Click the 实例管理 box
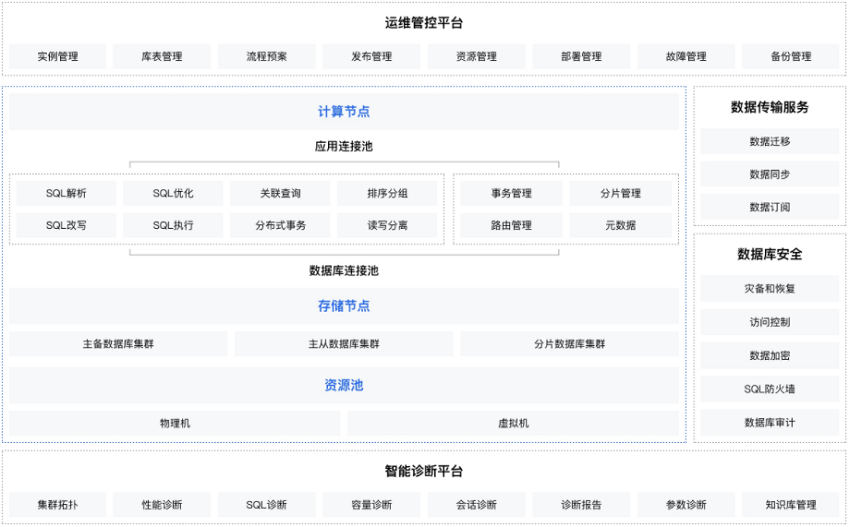This screenshot has width=850, height=527. click(57, 56)
